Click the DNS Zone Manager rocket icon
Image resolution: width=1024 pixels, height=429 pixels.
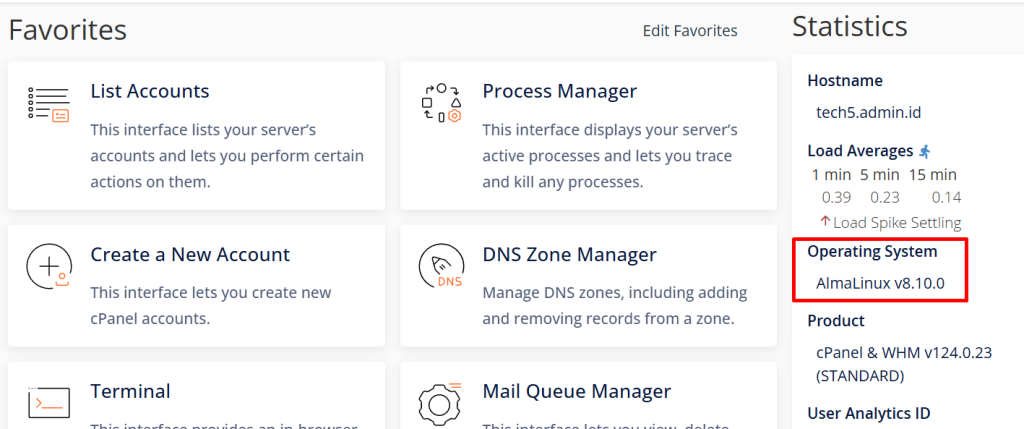click(x=441, y=267)
